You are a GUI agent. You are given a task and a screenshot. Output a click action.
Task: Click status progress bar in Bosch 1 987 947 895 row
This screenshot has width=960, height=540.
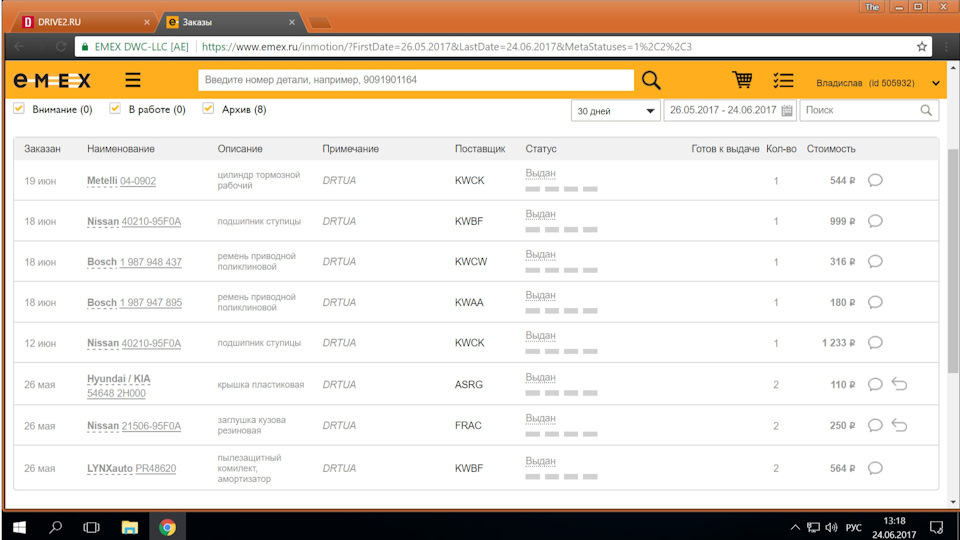(x=561, y=311)
